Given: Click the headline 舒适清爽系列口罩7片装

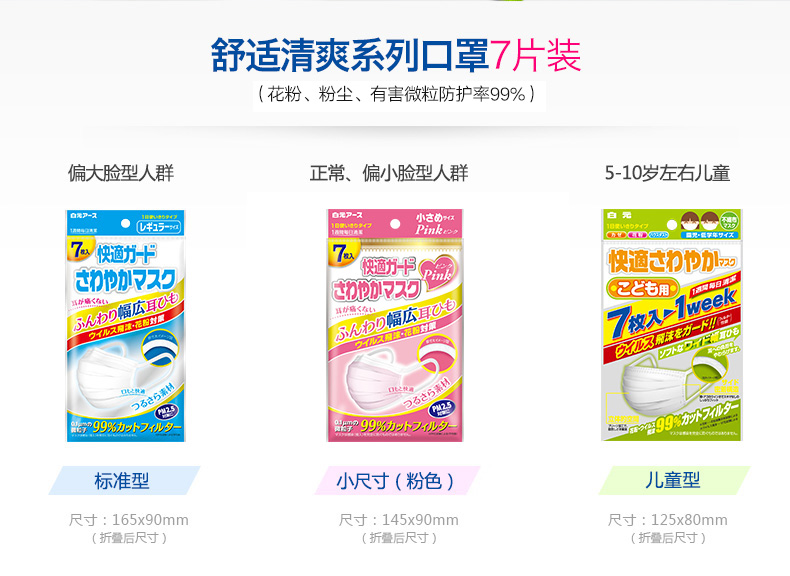Looking at the screenshot, I should click(396, 55).
